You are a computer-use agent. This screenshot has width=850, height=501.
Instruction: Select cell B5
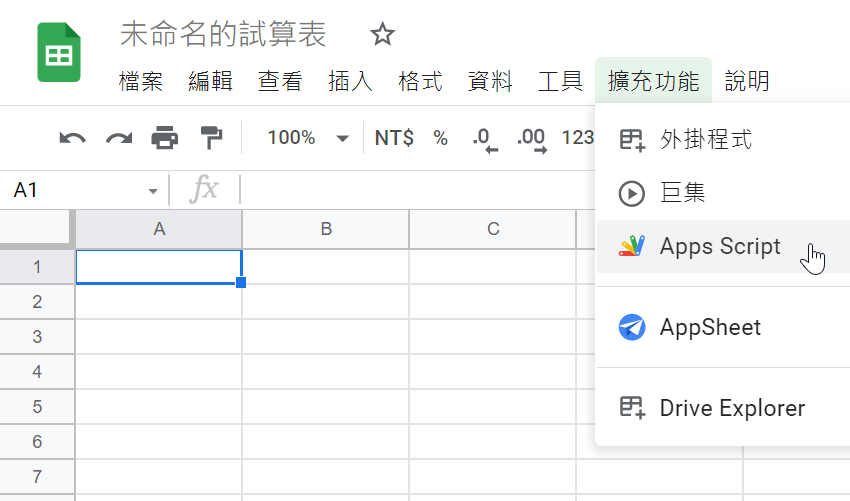tap(326, 407)
